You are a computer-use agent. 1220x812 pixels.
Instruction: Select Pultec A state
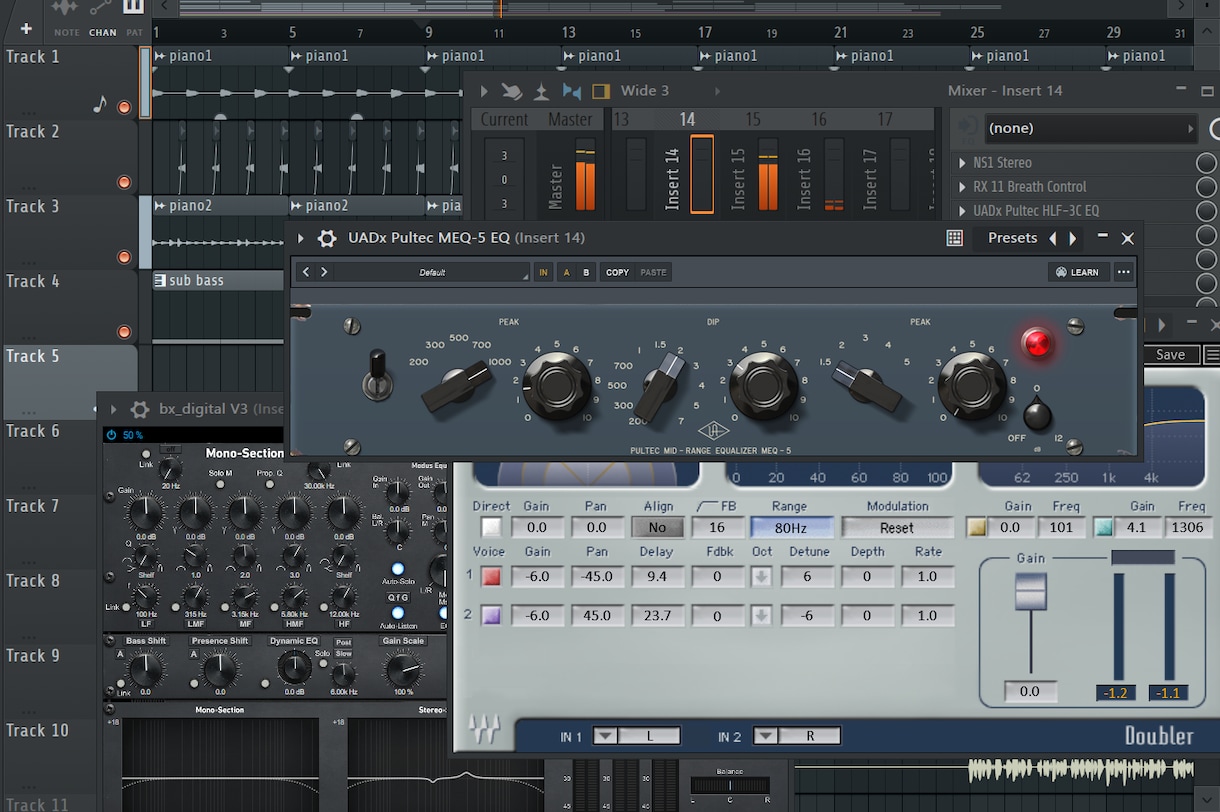pyautogui.click(x=567, y=272)
